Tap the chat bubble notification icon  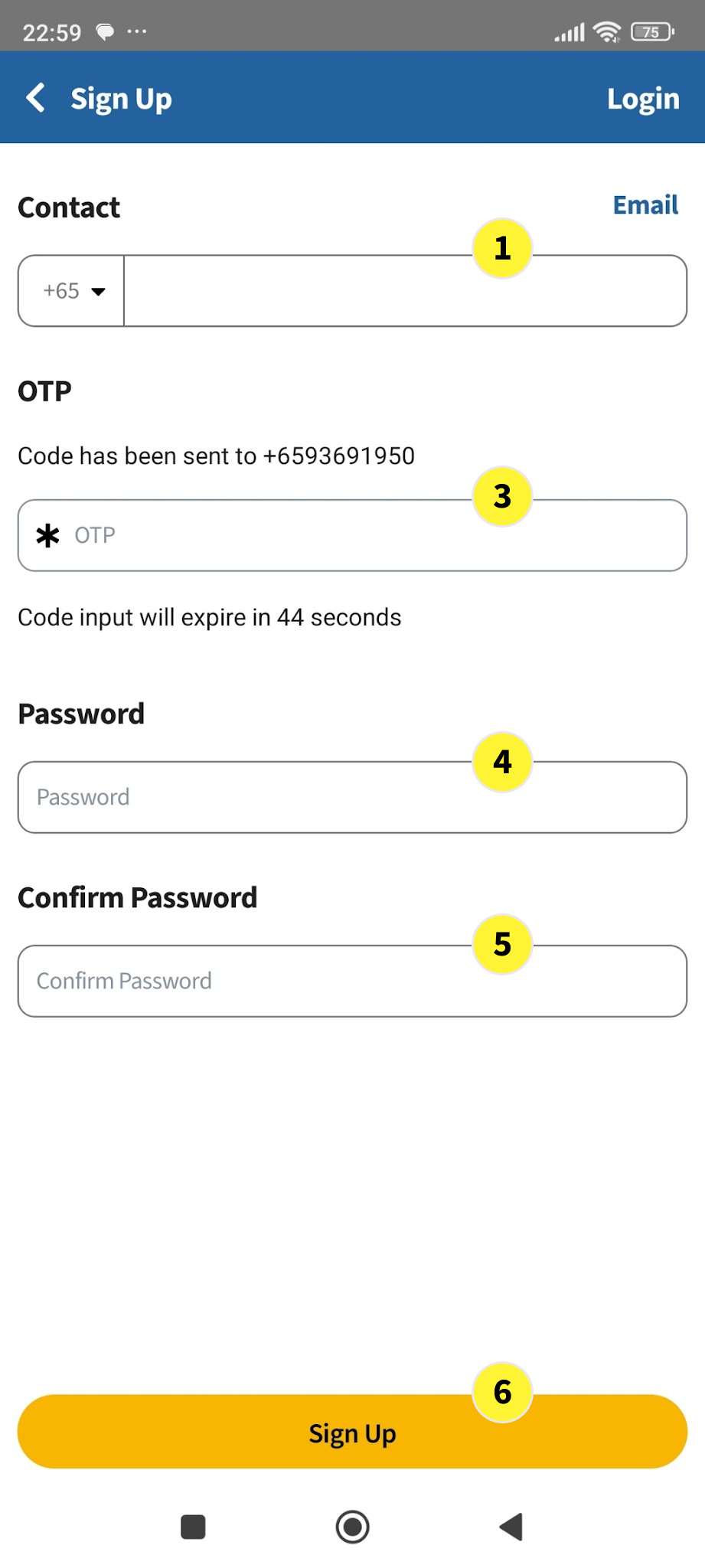(105, 31)
